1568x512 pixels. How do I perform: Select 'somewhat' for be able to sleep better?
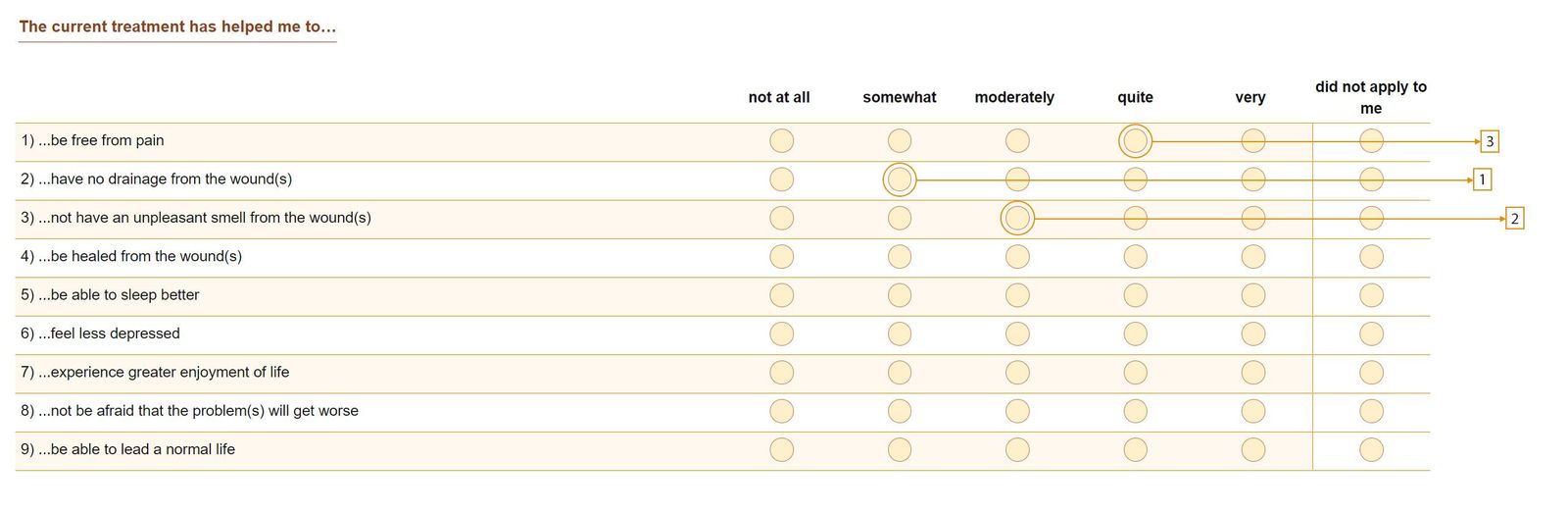[900, 295]
